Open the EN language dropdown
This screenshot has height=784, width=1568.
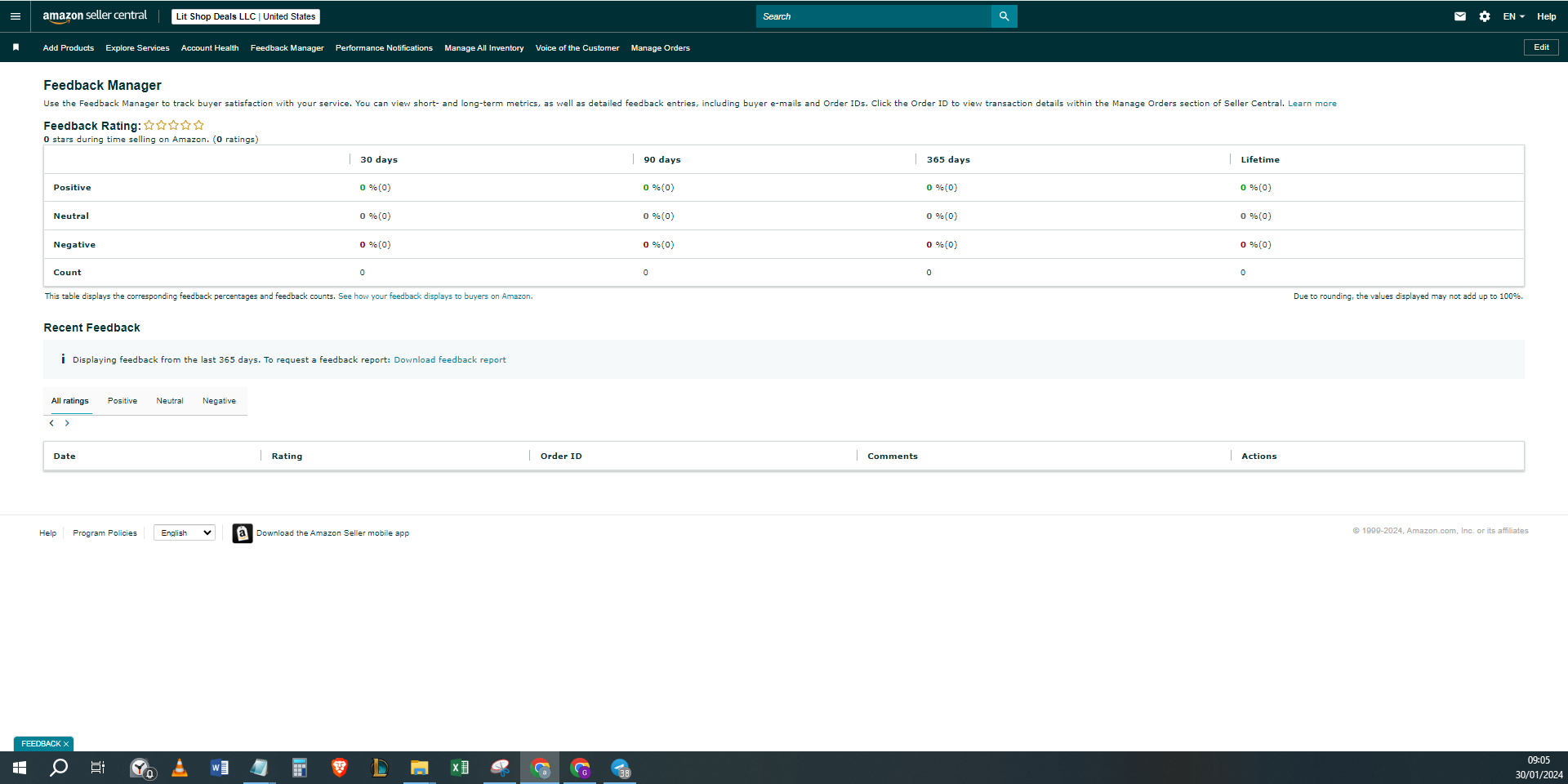point(1513,16)
